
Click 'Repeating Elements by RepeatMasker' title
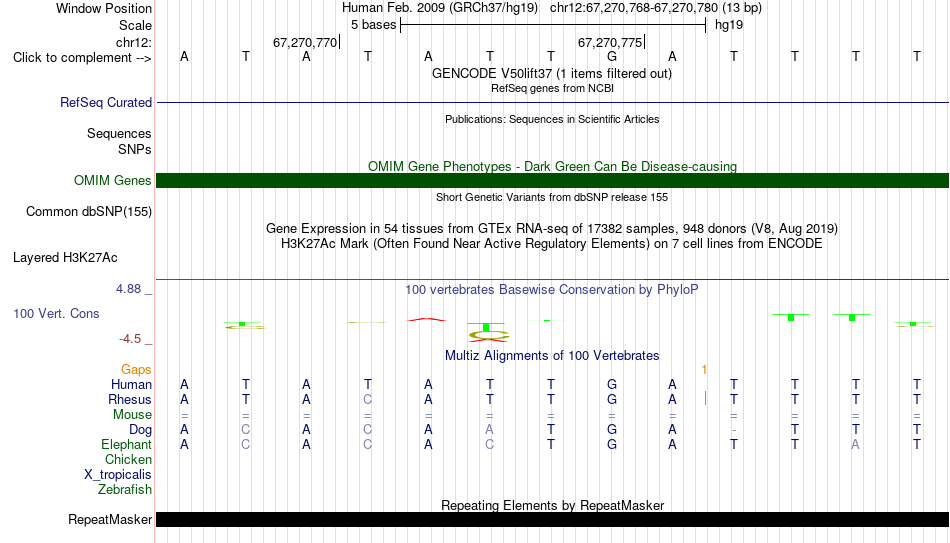point(553,505)
